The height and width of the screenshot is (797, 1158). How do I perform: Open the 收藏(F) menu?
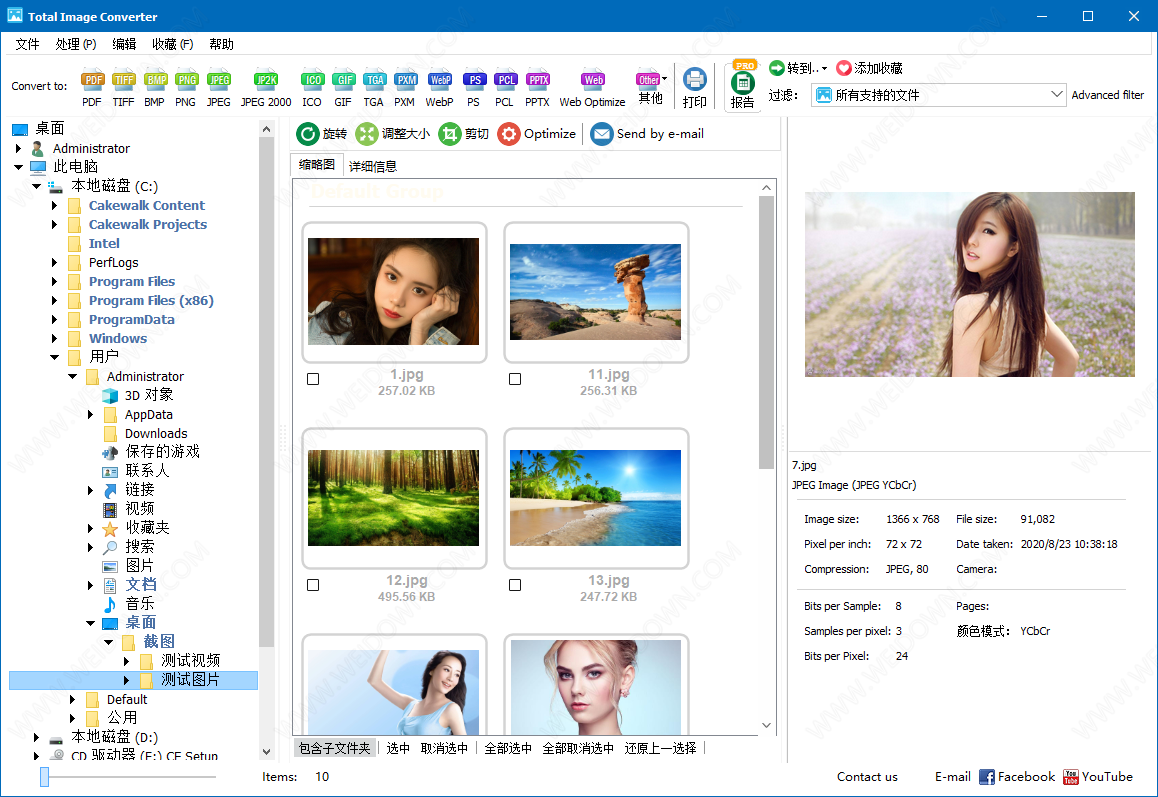point(173,44)
